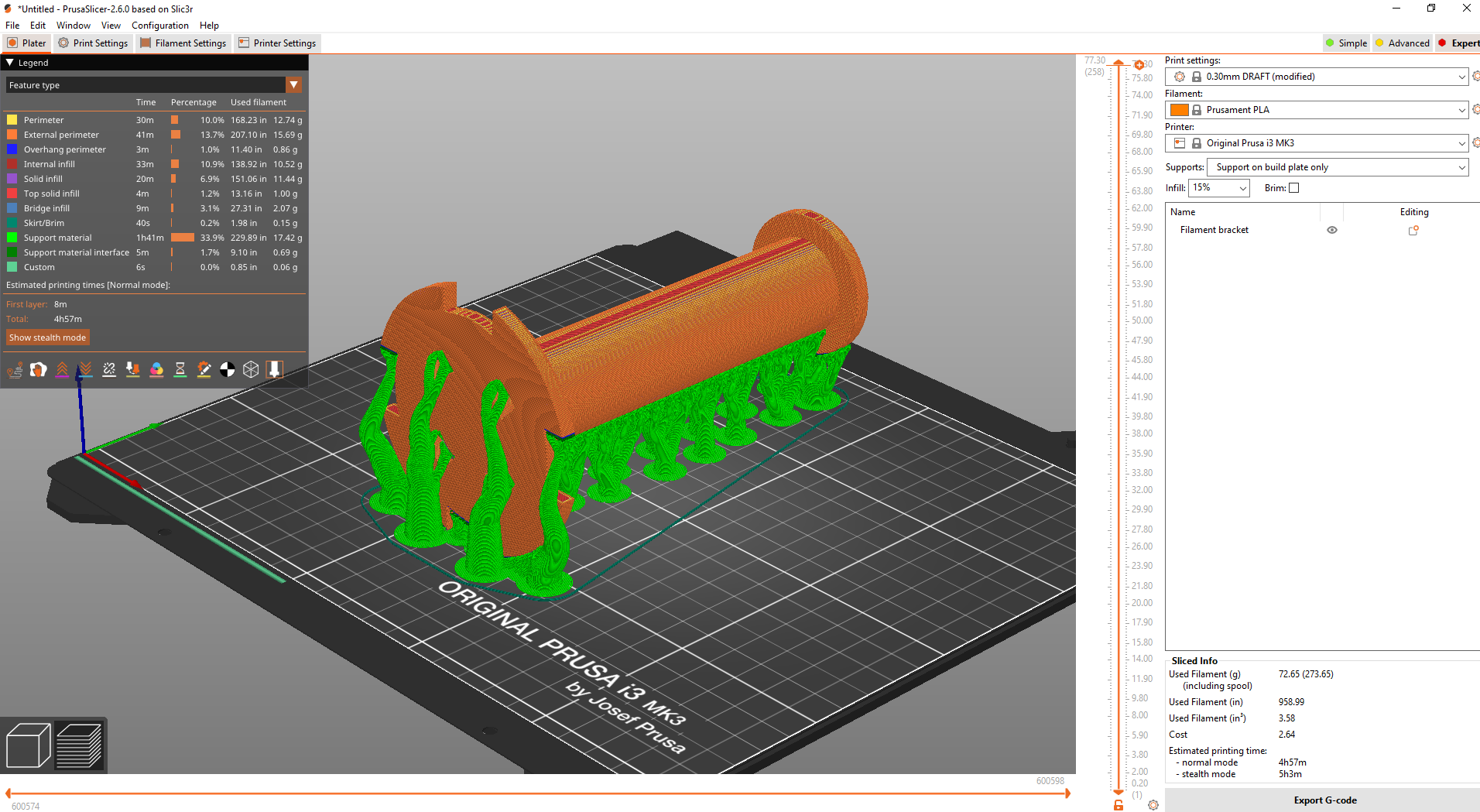The height and width of the screenshot is (812, 1480).
Task: Click Export G-code button
Action: click(1324, 800)
